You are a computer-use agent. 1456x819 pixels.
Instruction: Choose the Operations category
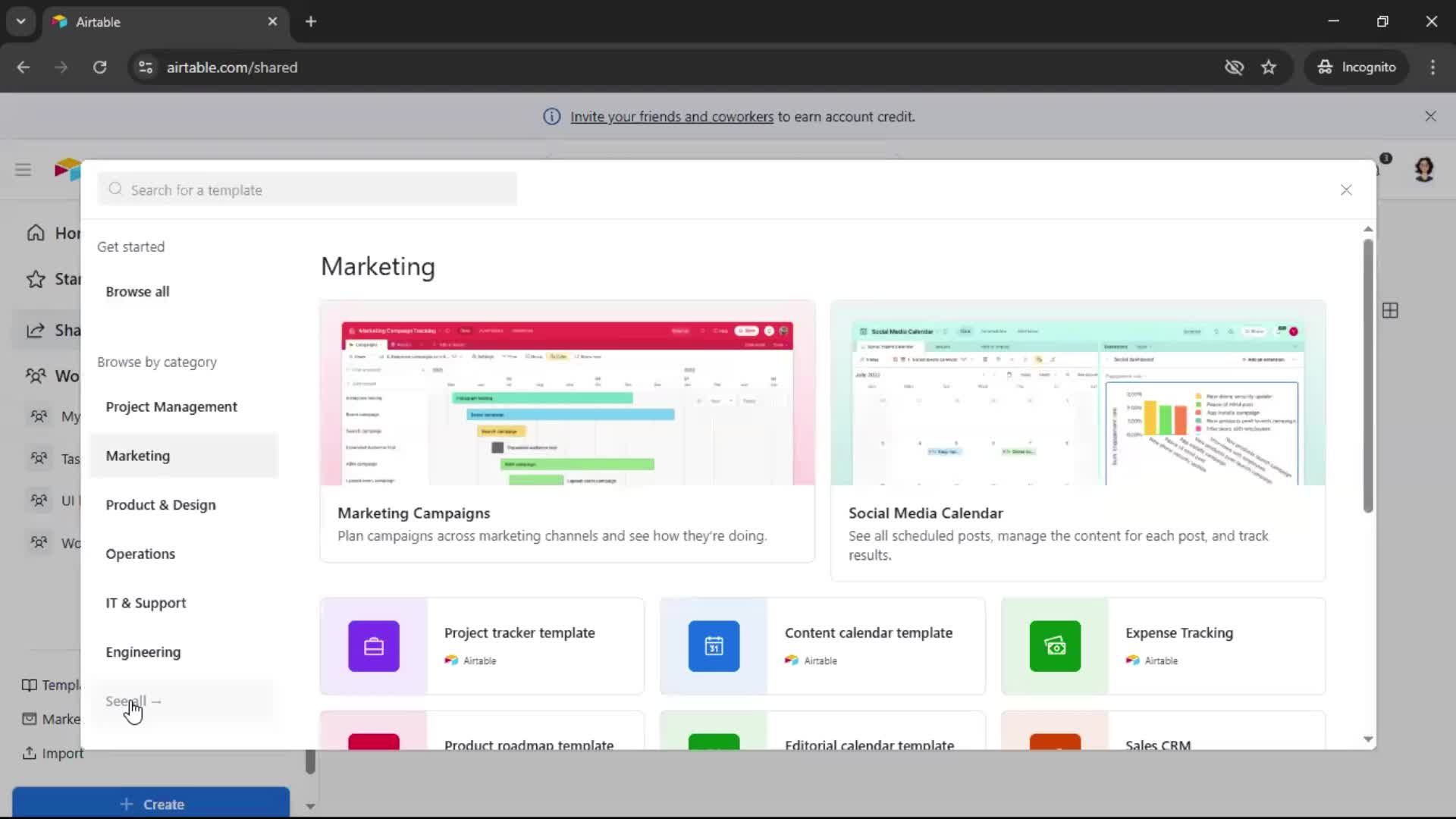click(x=140, y=554)
